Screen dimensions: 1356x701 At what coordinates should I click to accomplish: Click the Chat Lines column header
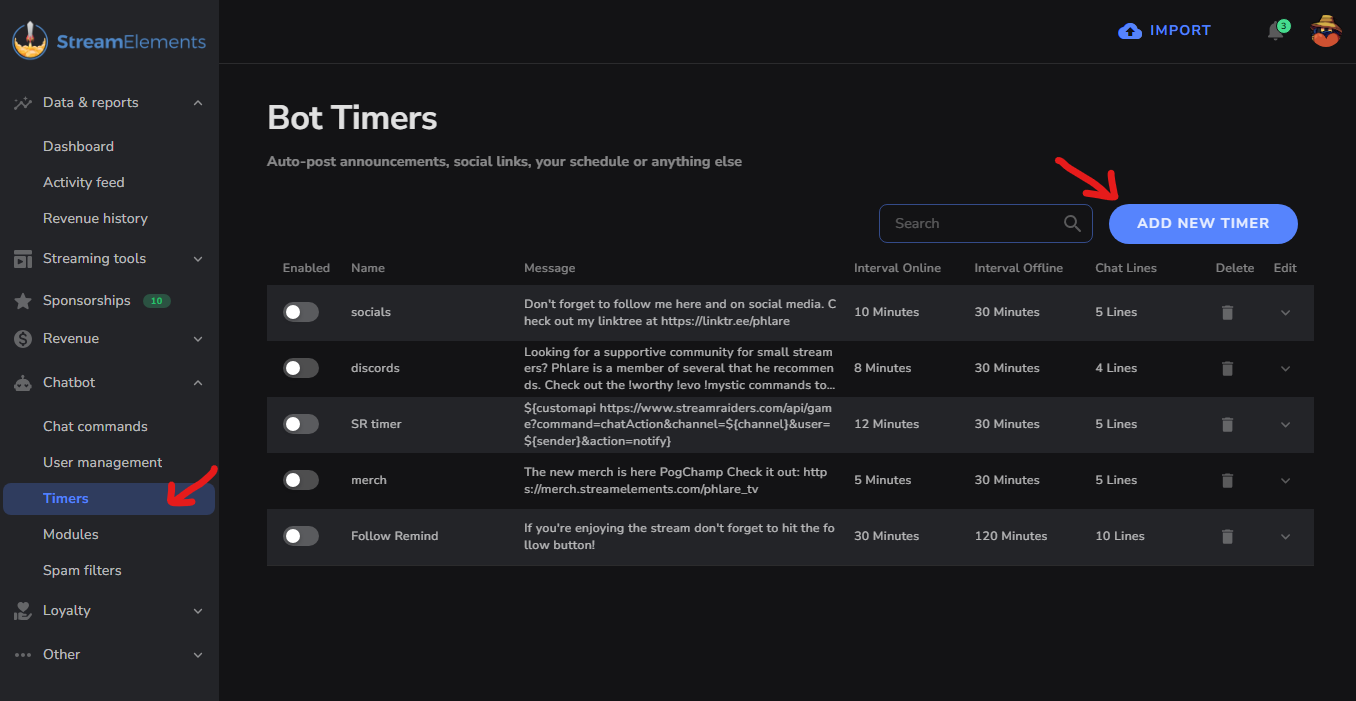1126,268
